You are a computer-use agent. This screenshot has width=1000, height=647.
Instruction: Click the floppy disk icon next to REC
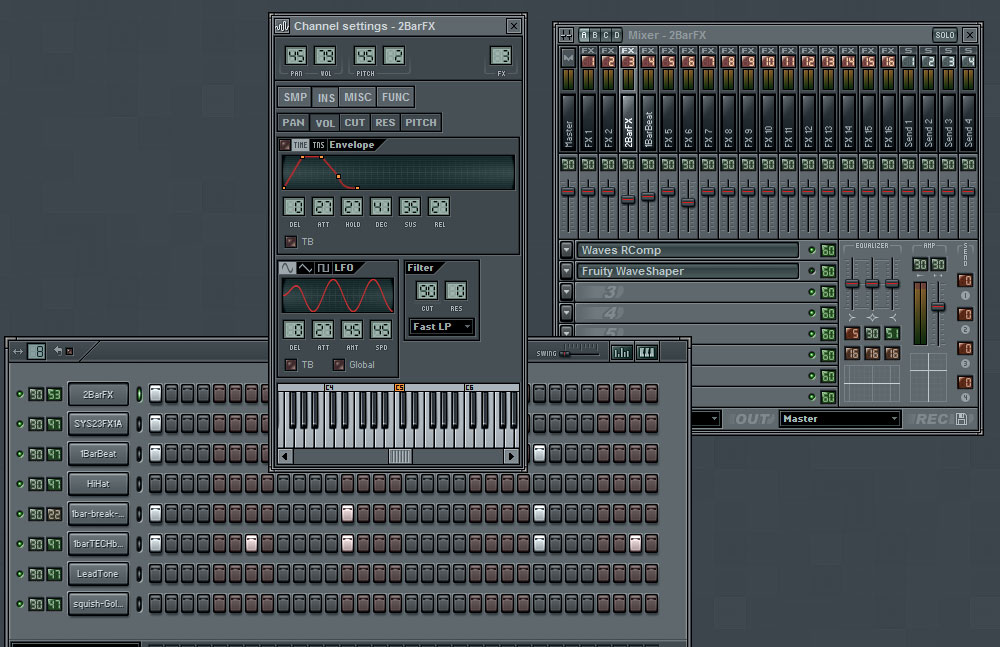tap(962, 419)
